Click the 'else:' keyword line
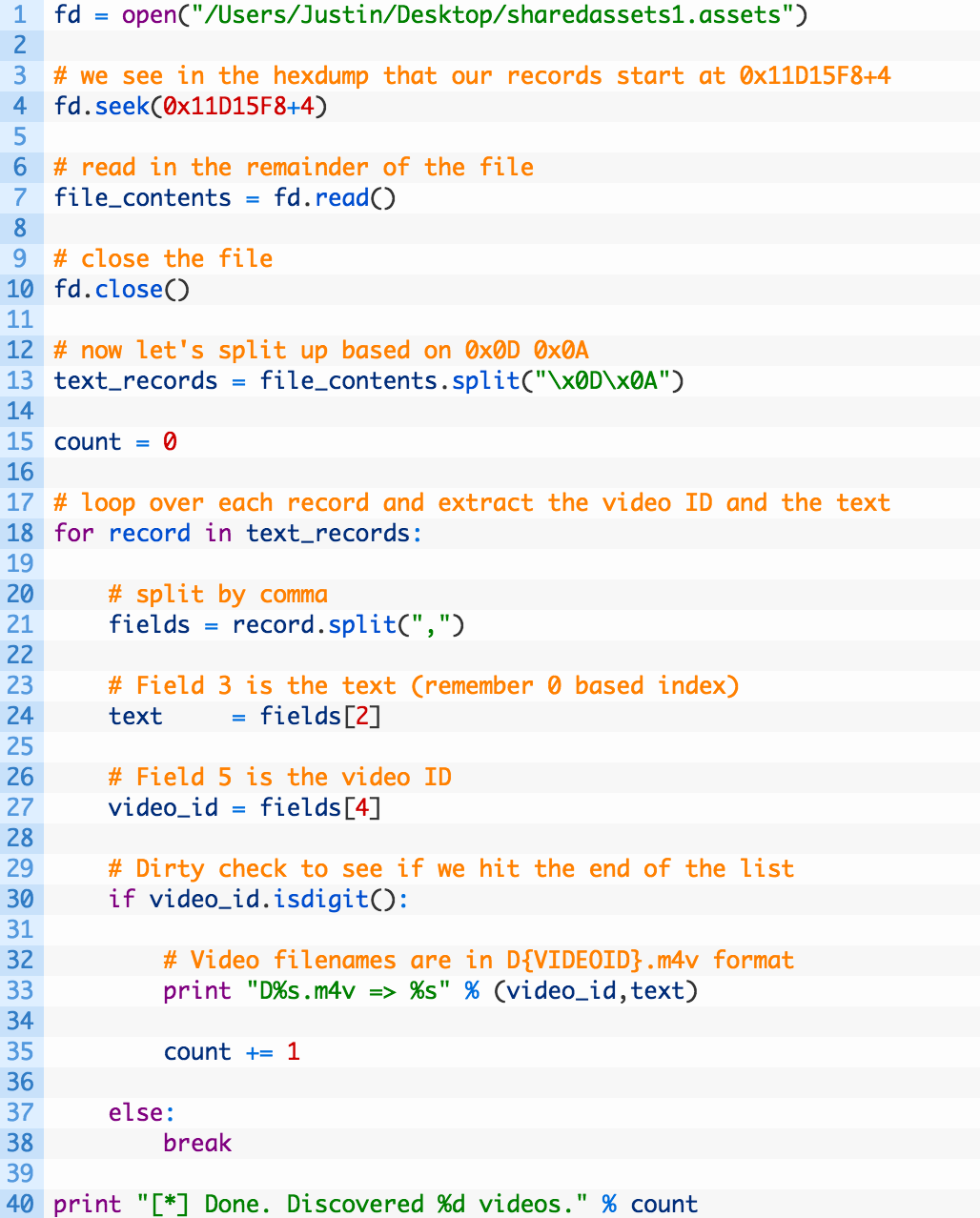 (x=142, y=1113)
